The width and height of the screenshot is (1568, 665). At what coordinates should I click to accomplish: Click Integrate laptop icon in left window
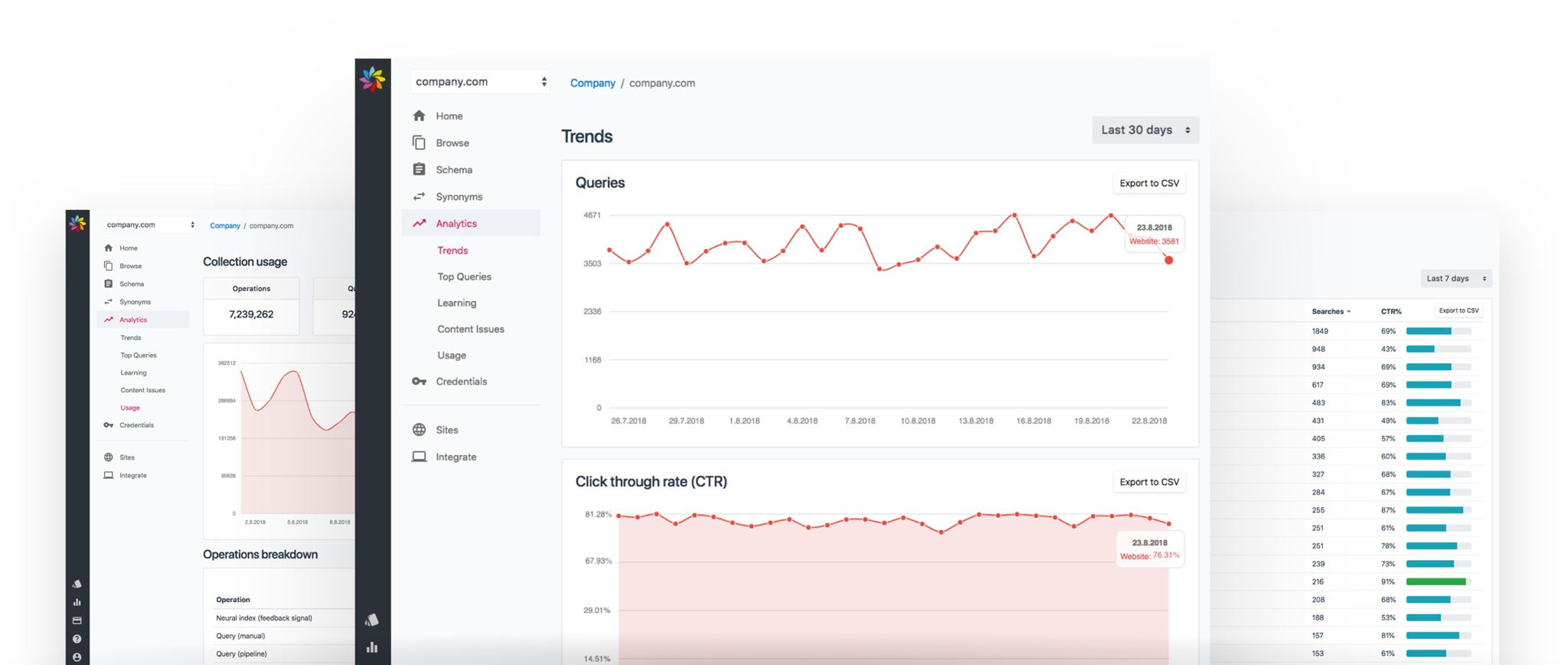(x=108, y=475)
